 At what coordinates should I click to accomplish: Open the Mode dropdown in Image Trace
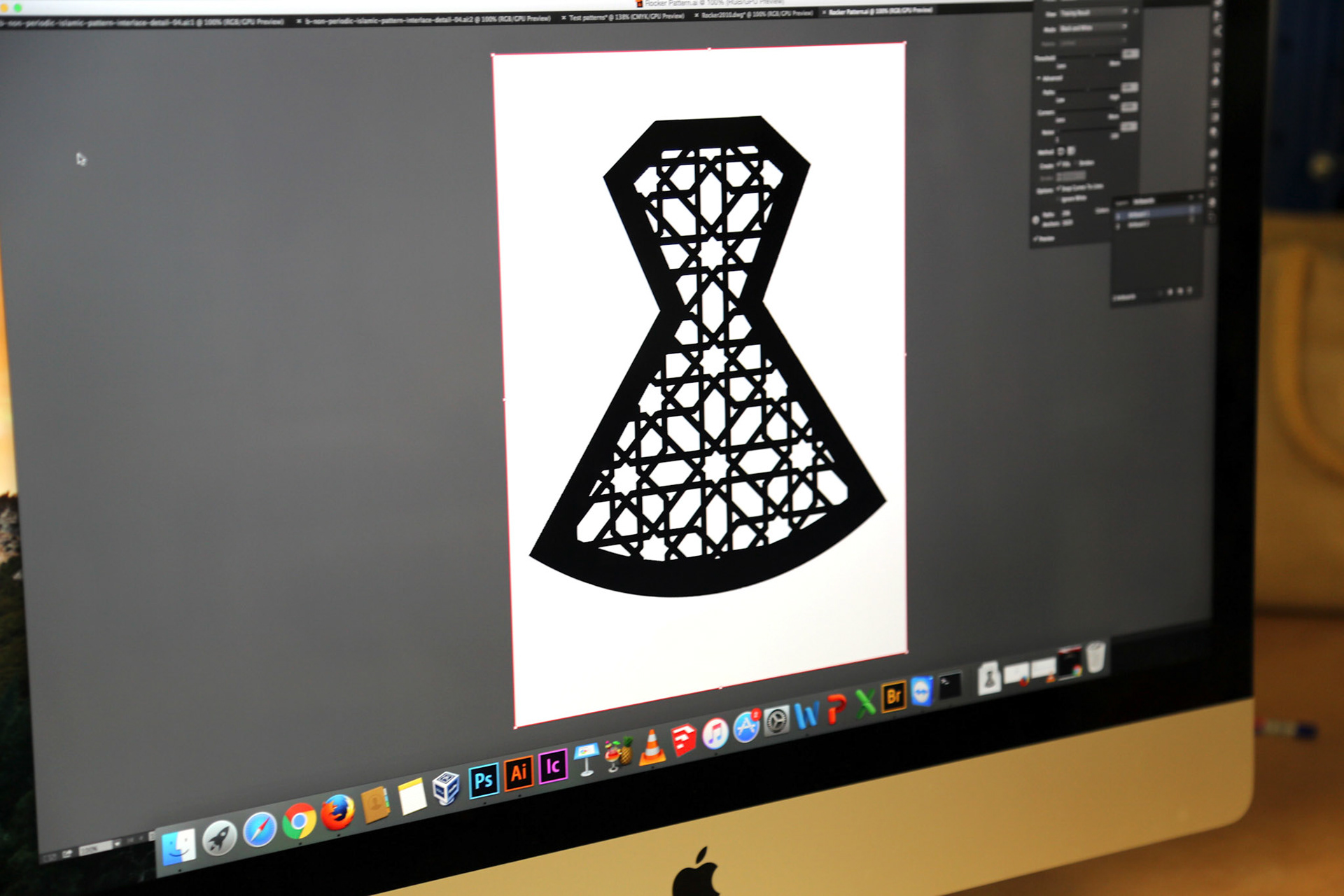1092,28
